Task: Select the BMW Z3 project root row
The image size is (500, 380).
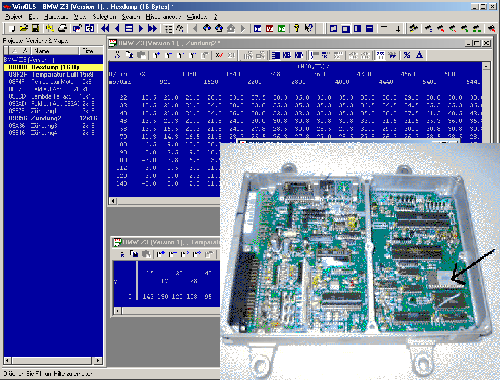Action: coord(53,60)
